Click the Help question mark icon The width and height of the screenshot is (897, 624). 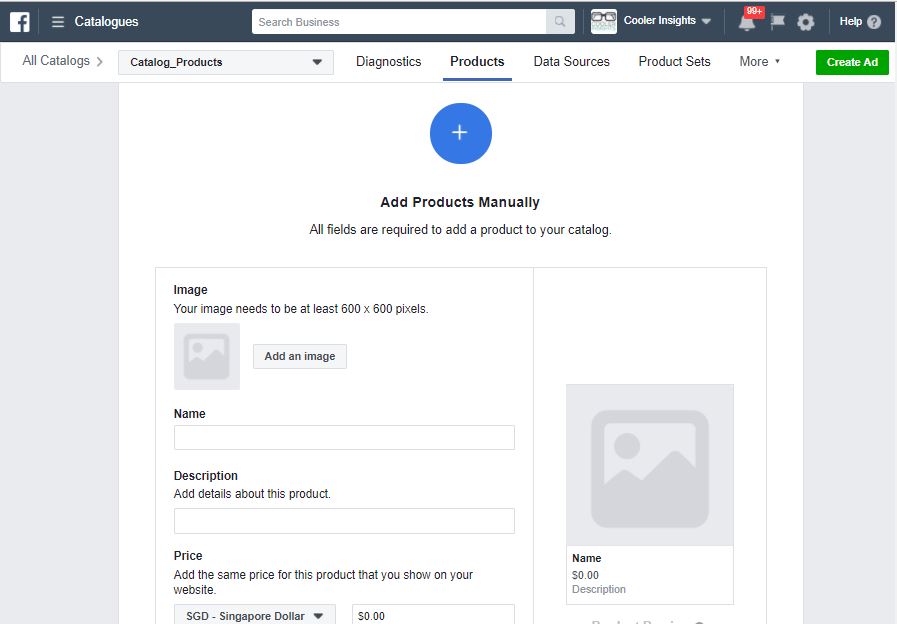pyautogui.click(x=874, y=22)
